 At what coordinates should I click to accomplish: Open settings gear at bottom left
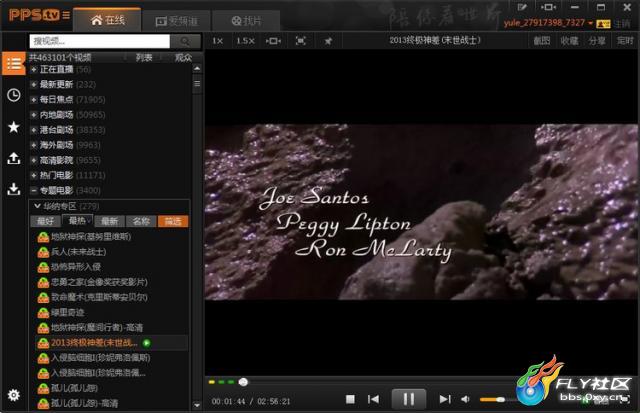click(14, 395)
